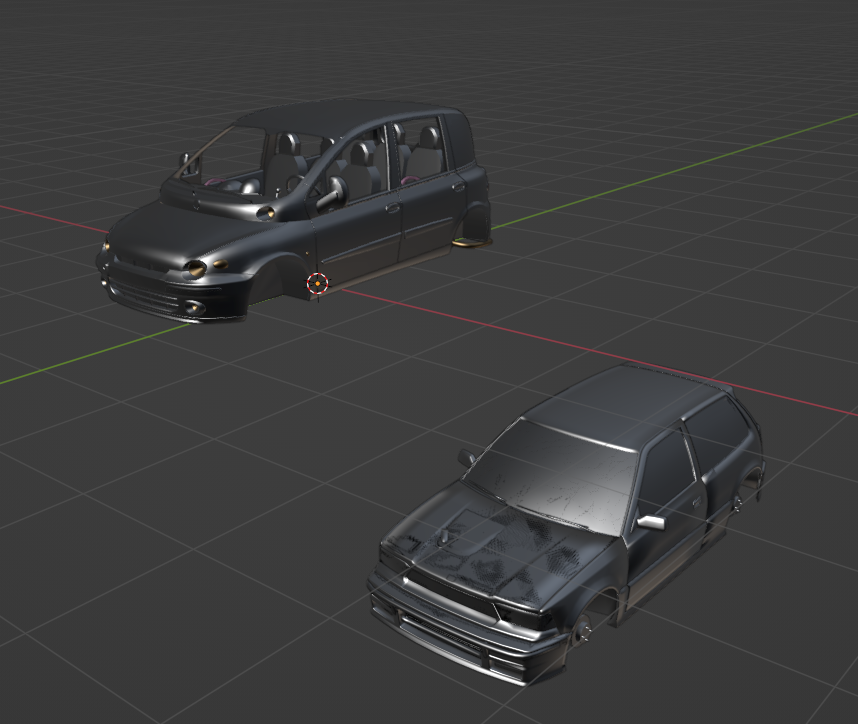858x724 pixels.
Task: Click the 3D cursor near the minivan
Action: [317, 283]
